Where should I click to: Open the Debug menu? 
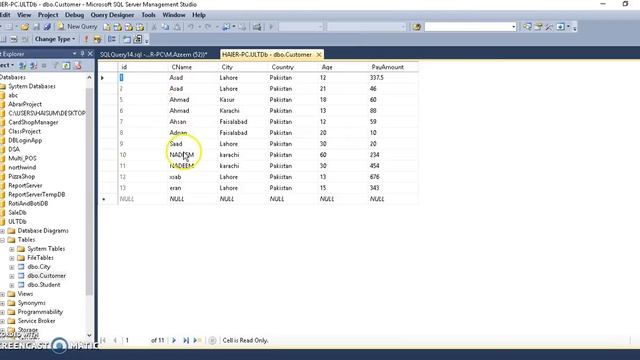pos(74,15)
